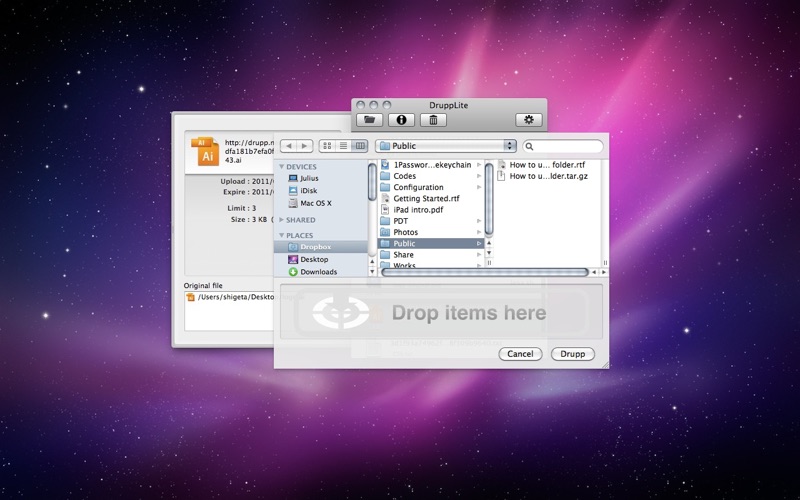The height and width of the screenshot is (500, 800).
Task: Click the original file path in info window
Action: click(235, 297)
